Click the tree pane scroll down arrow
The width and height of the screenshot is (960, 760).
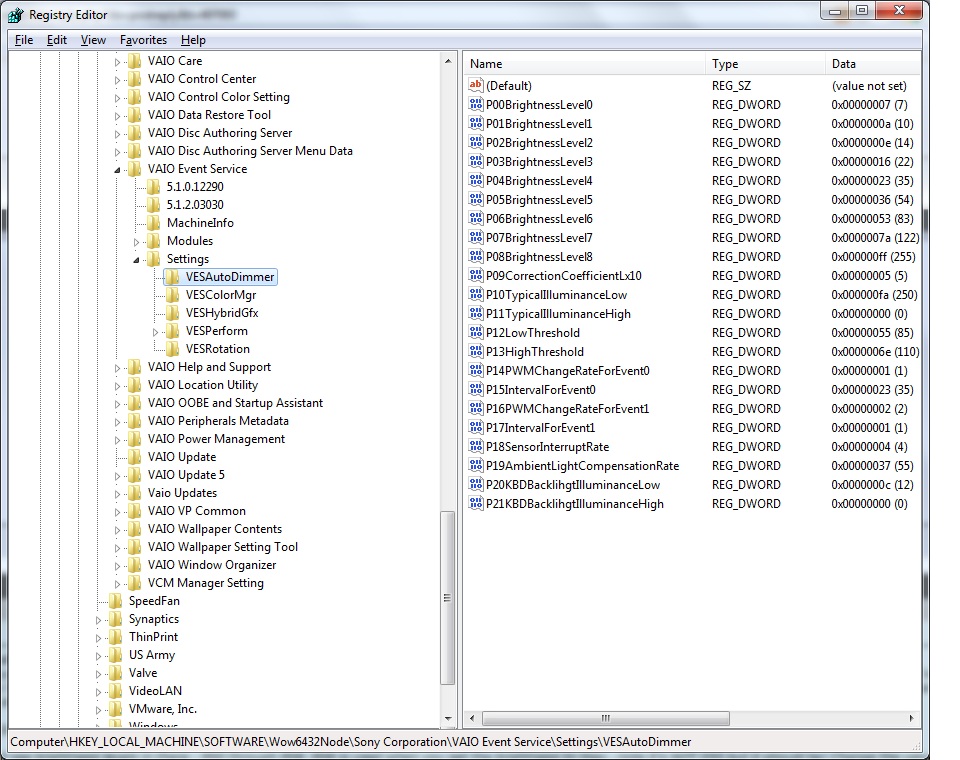448,718
